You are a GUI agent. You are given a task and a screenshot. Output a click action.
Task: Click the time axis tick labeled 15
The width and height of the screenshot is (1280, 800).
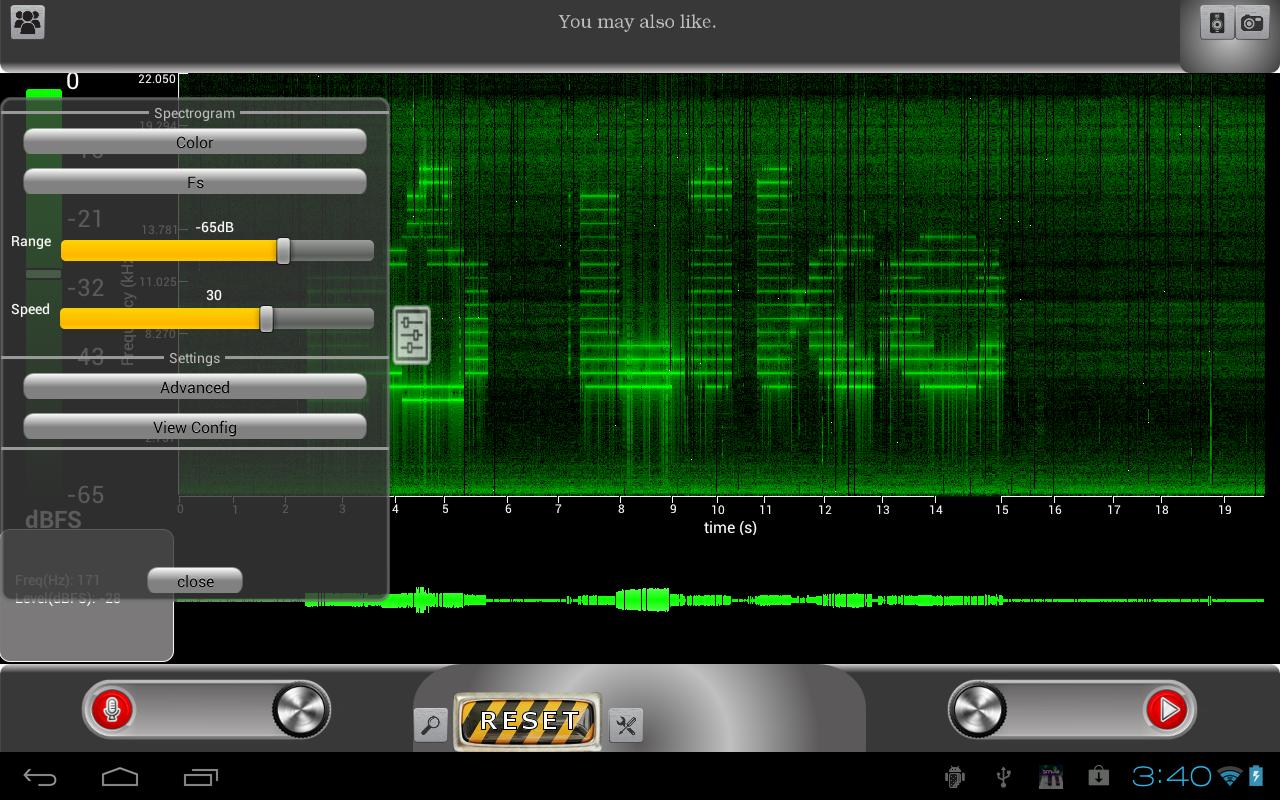tap(1002, 509)
